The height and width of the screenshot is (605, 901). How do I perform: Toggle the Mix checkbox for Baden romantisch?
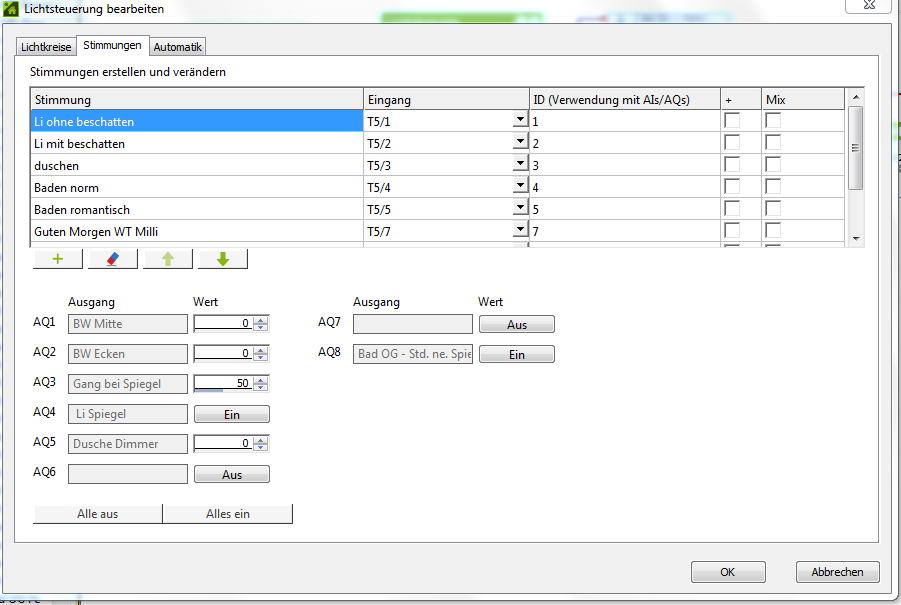pyautogui.click(x=773, y=209)
